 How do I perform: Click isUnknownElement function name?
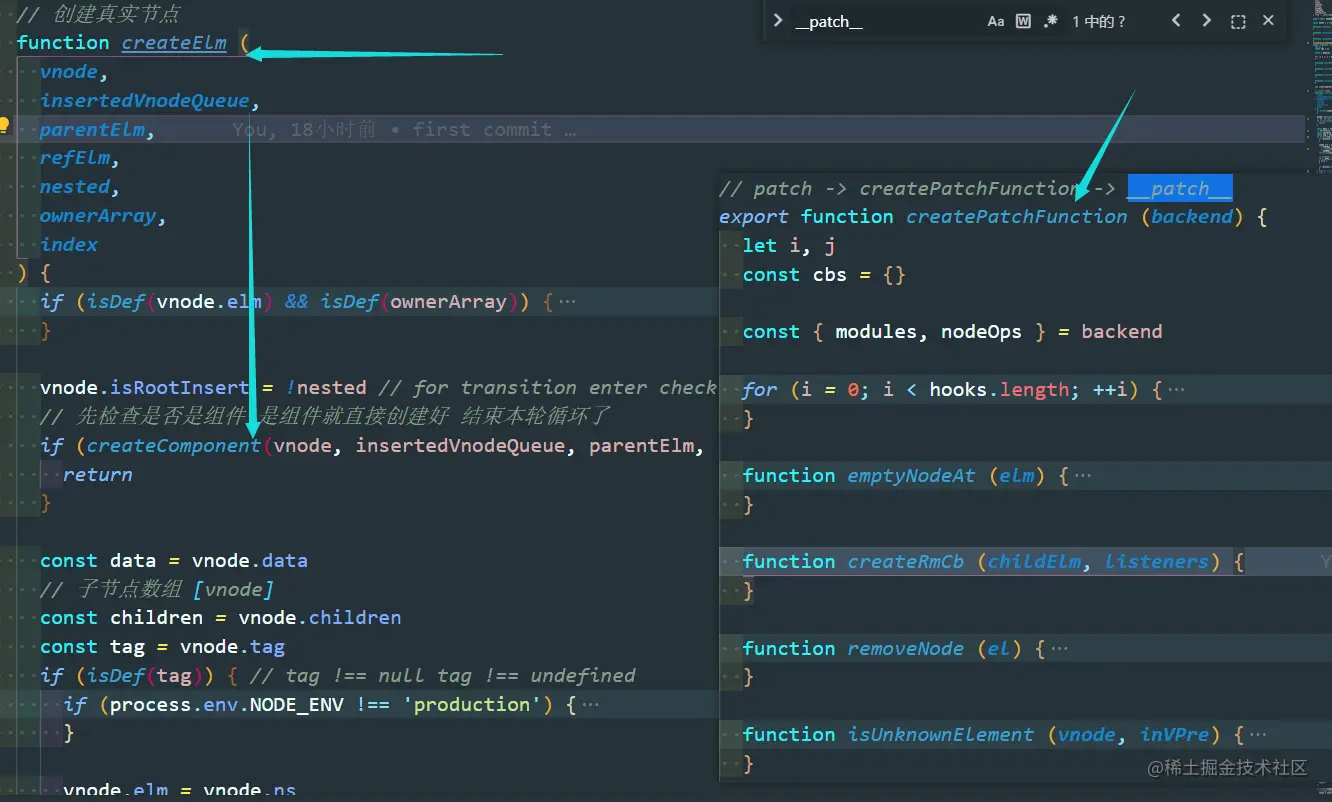[941, 735]
